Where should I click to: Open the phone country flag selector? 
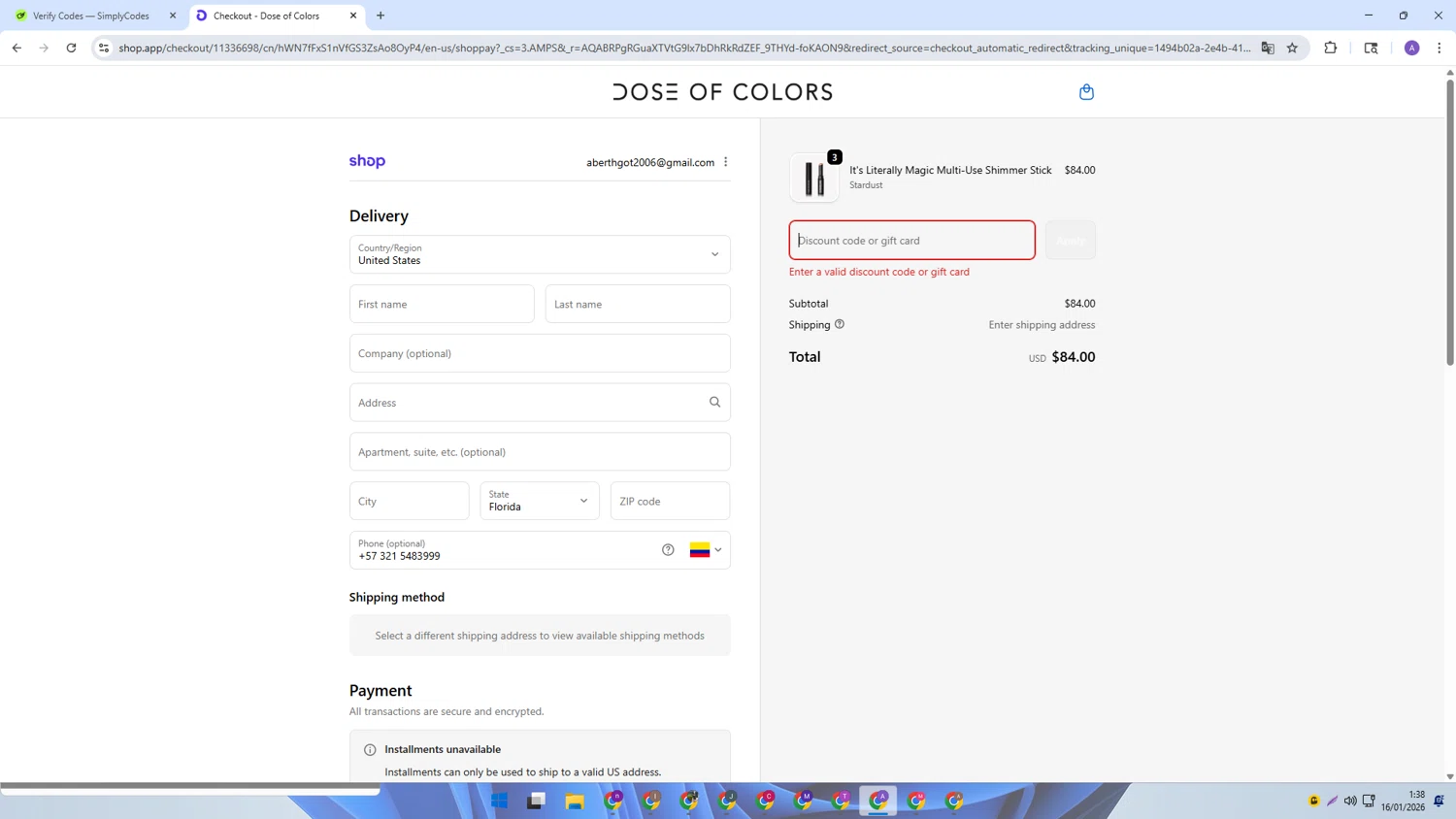pos(706,550)
